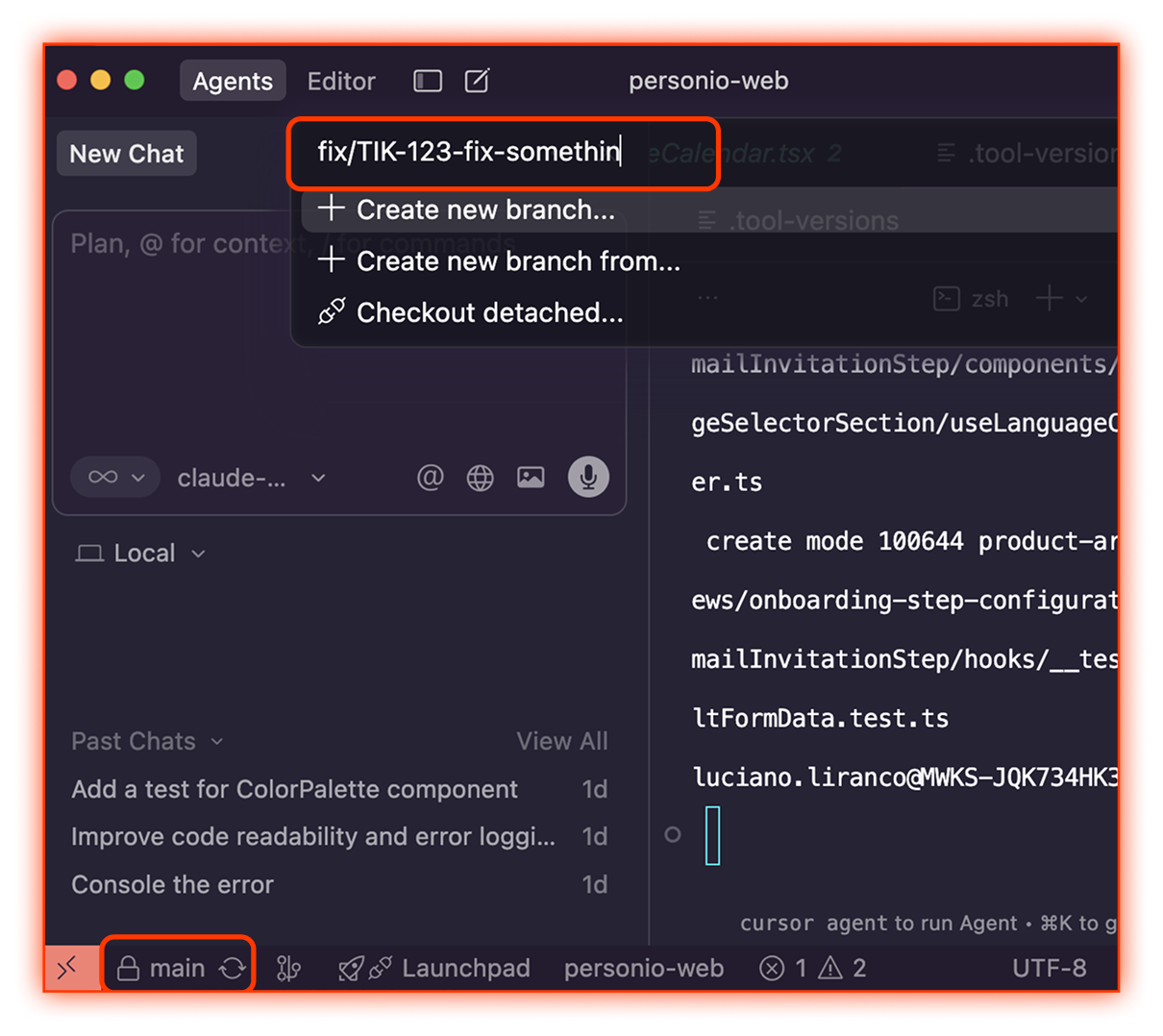Open a new terminal with the plus icon
1163x1036 pixels.
1048,299
